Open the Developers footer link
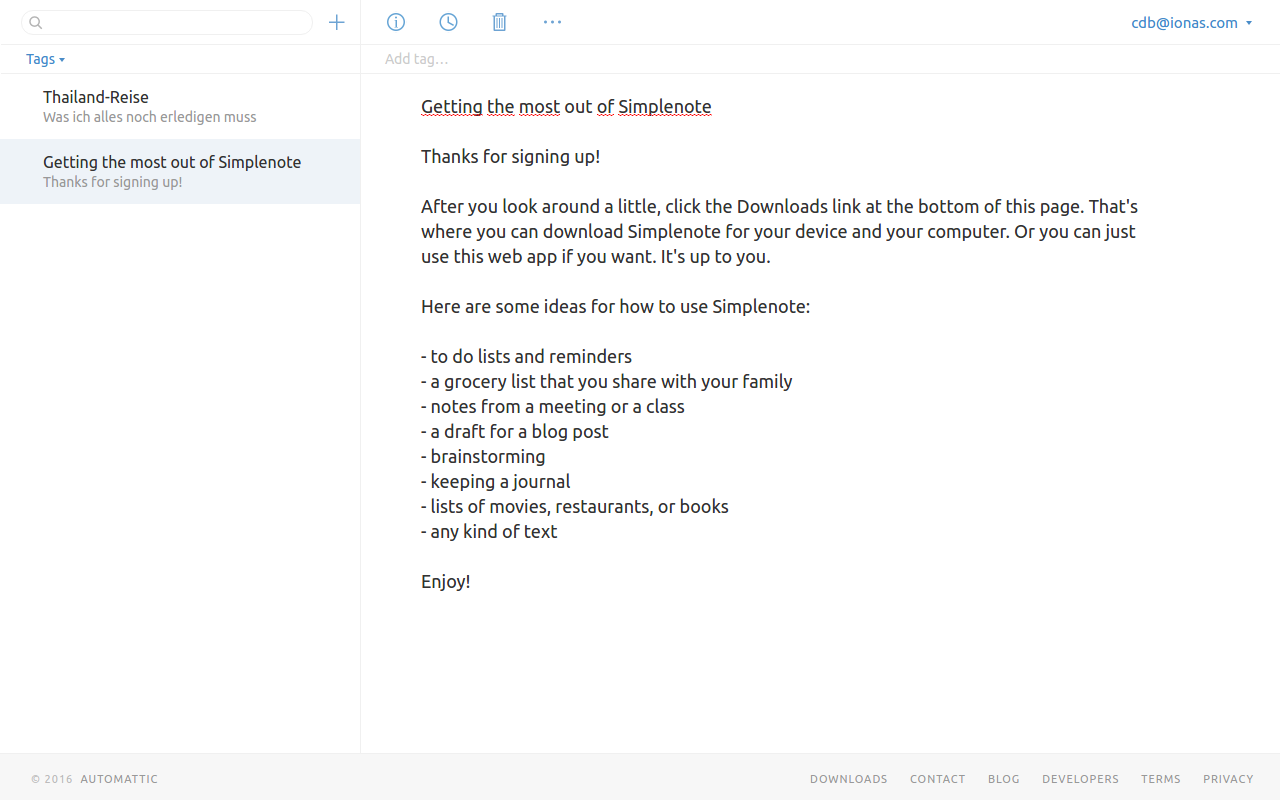Image resolution: width=1280 pixels, height=800 pixels. click(x=1081, y=779)
